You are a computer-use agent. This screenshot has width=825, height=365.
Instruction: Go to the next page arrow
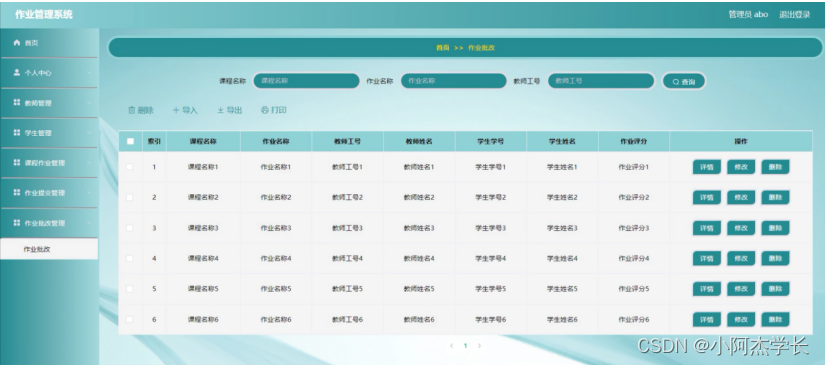click(x=479, y=346)
